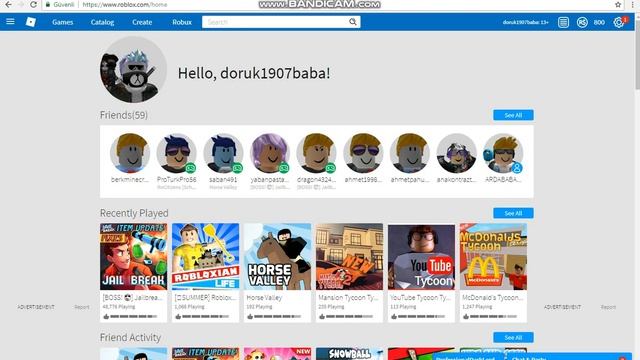The height and width of the screenshot is (360, 640).
Task: Click Mansion Tycoon game title text
Action: 348,298
